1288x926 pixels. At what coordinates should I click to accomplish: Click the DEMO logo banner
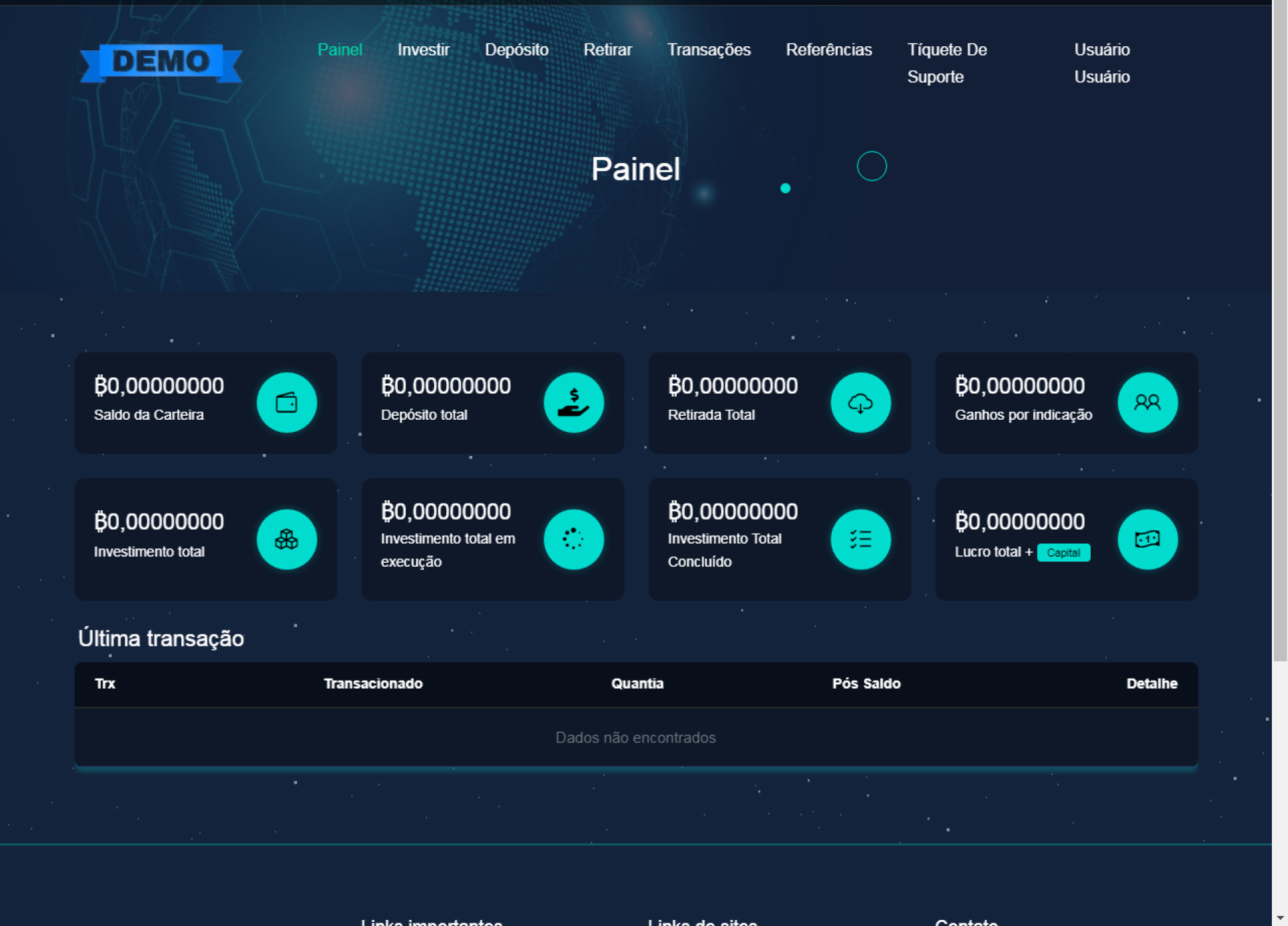pos(161,62)
